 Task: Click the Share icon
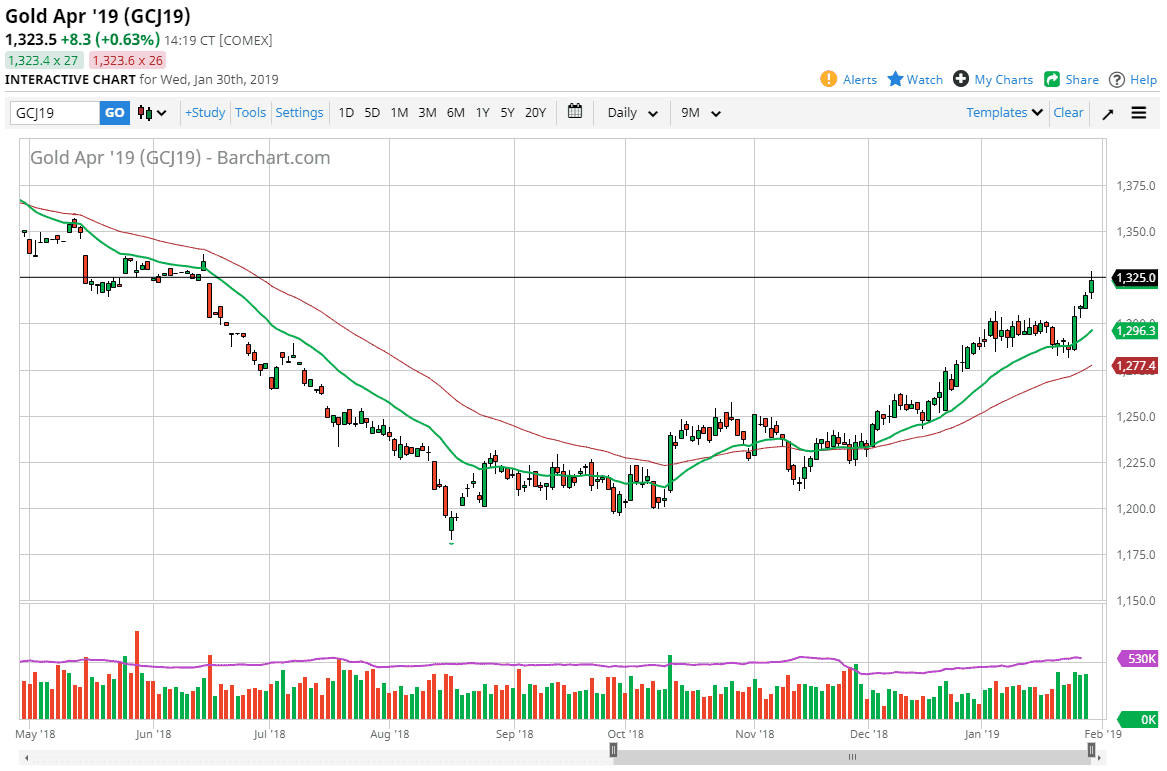[x=1071, y=79]
